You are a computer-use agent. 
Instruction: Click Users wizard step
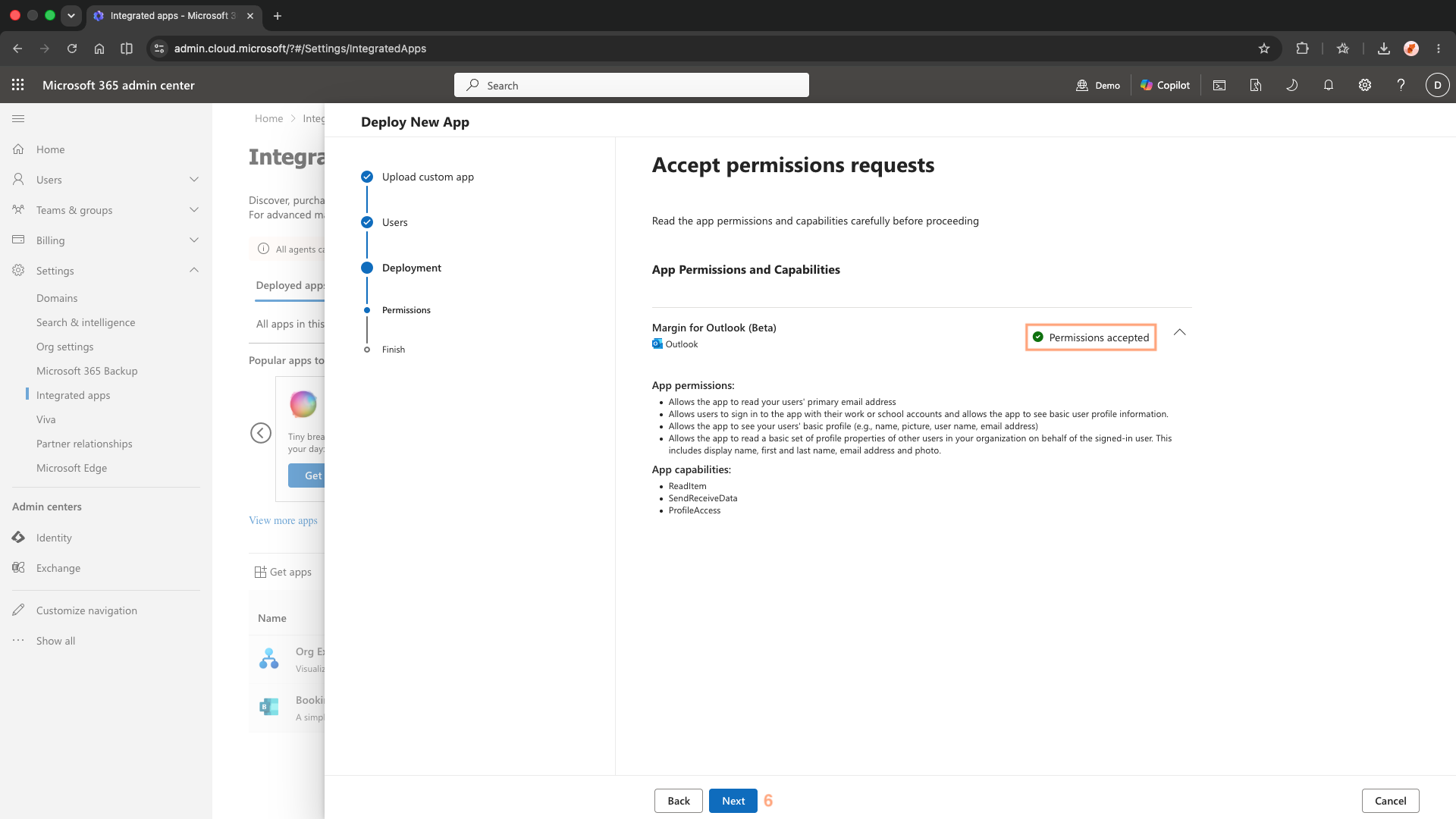(395, 222)
